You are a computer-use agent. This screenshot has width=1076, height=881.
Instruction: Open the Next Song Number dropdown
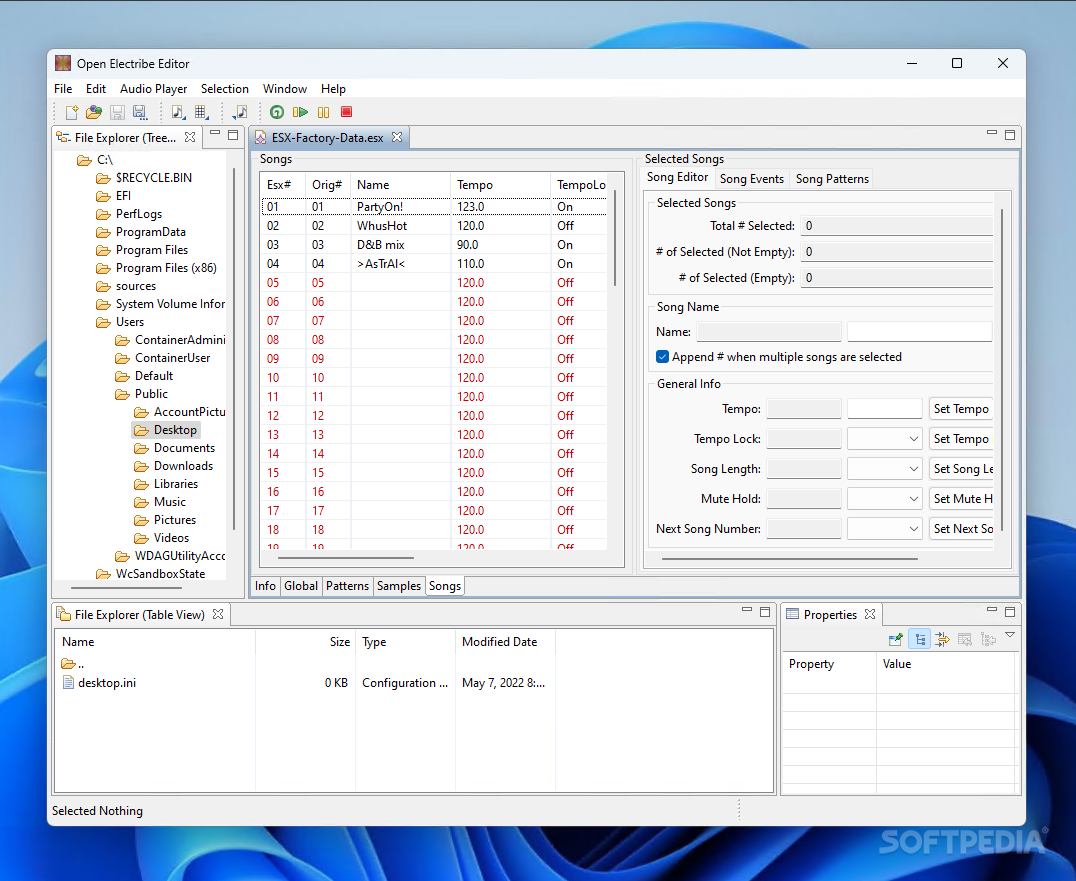[884, 529]
